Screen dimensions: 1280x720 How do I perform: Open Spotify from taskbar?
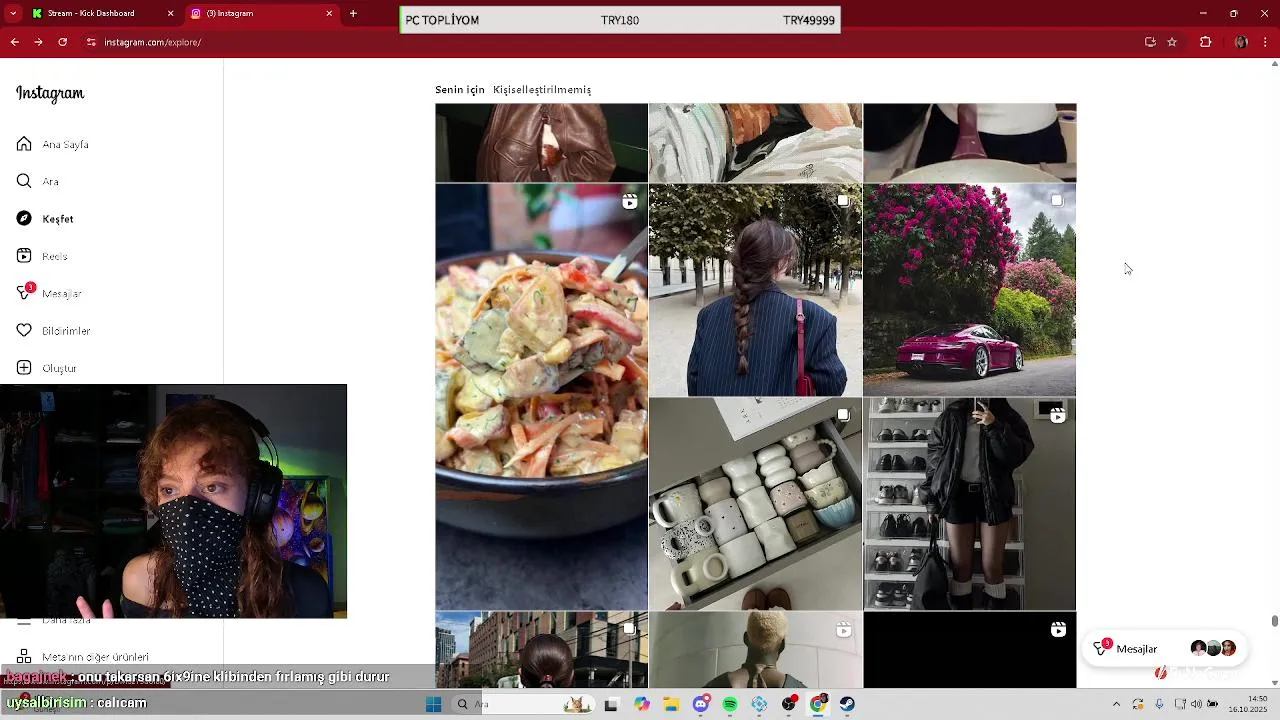[730, 704]
